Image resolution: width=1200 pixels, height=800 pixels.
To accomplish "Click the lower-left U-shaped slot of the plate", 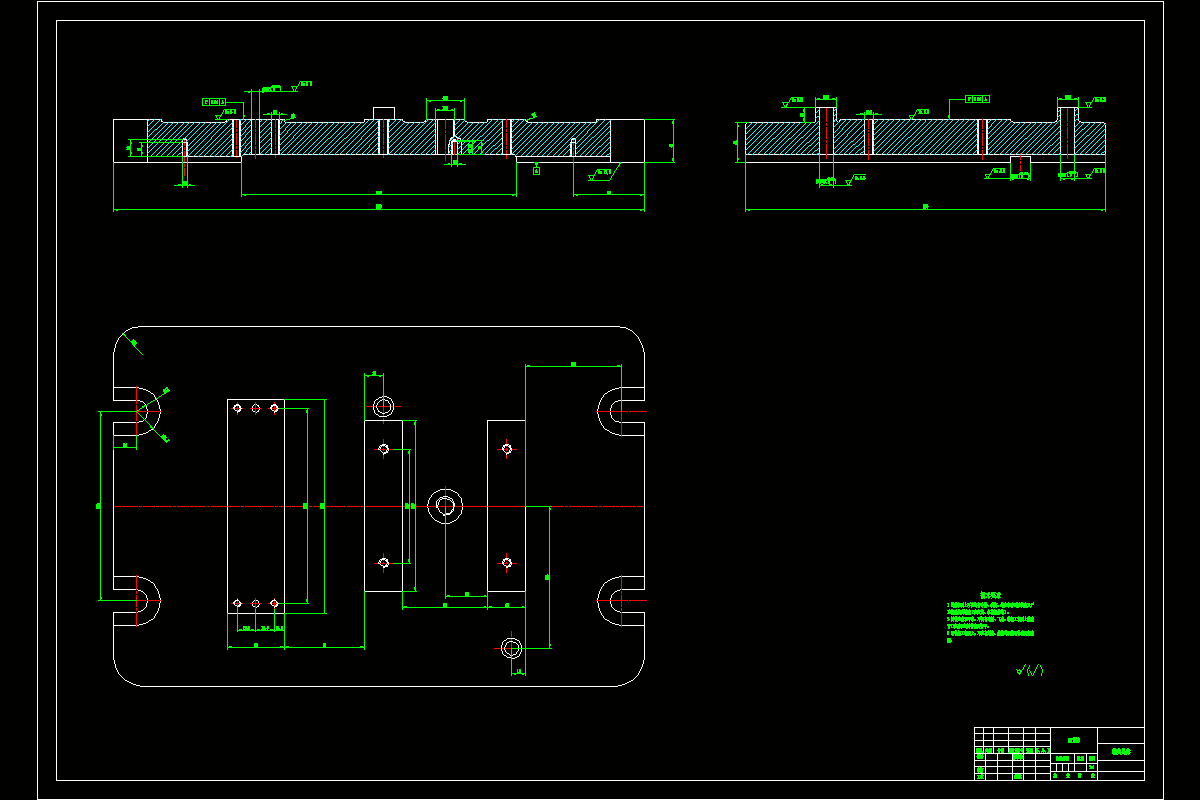I will pos(138,601).
